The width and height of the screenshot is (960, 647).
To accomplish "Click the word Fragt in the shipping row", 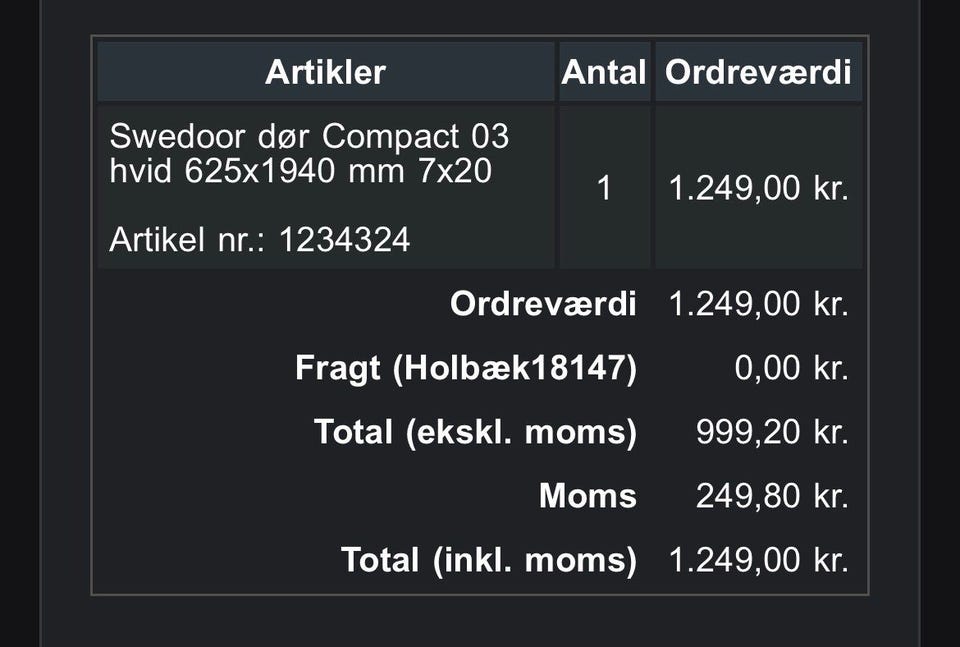I will pos(338,368).
